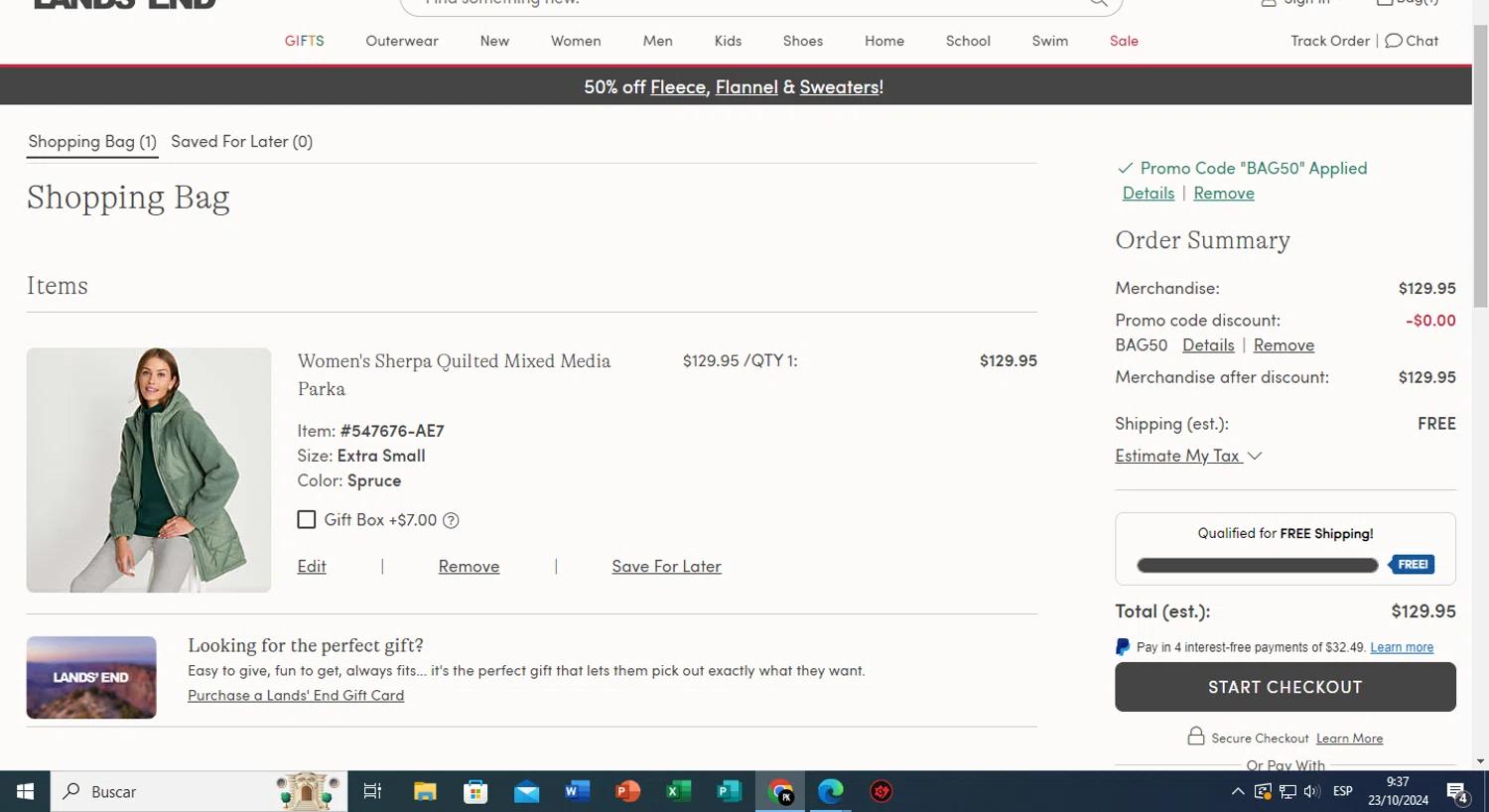Start checkout with START CHECKOUT button
Screen dimensions: 1489x812
[x=1286, y=687]
